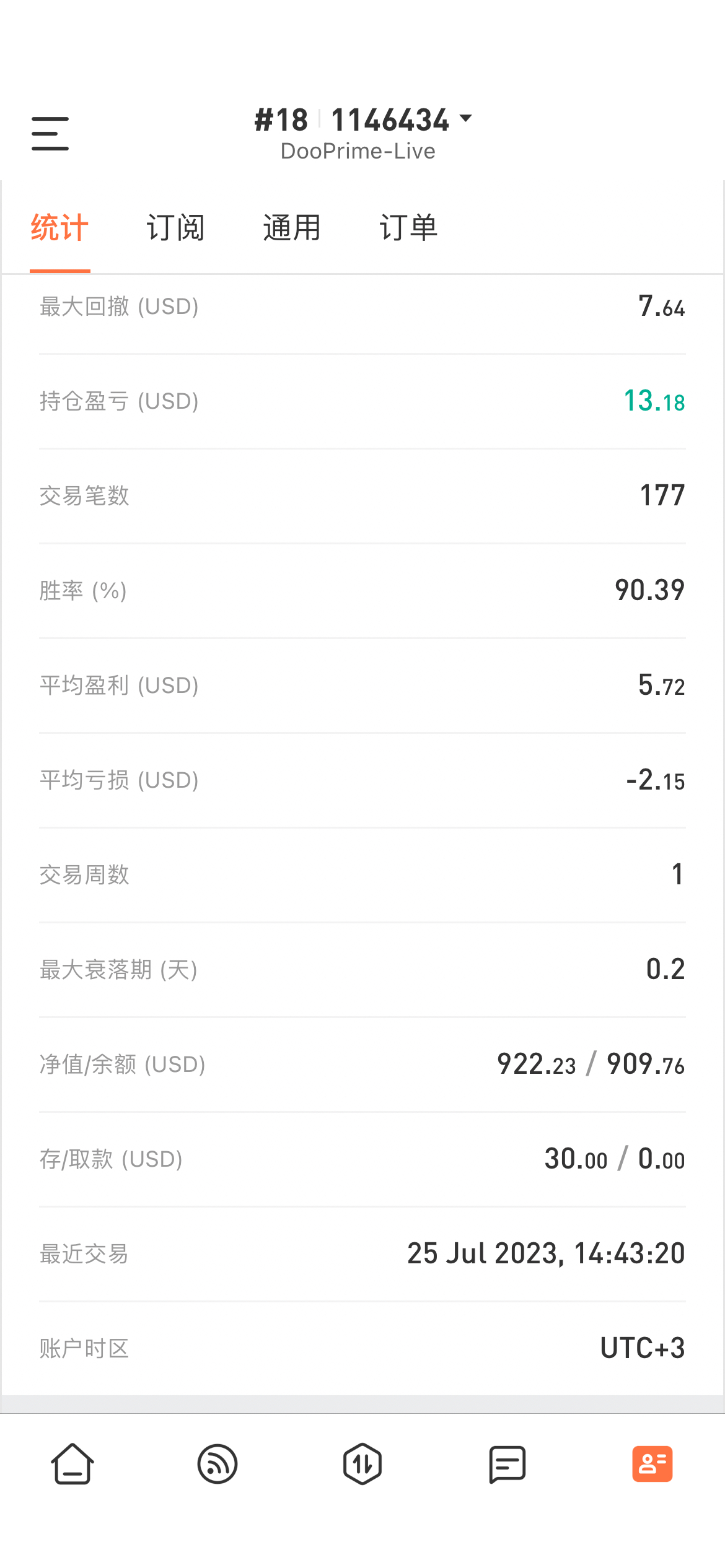The width and height of the screenshot is (725, 1568).
Task: Tap the home icon in bottom bar
Action: pos(72,1464)
